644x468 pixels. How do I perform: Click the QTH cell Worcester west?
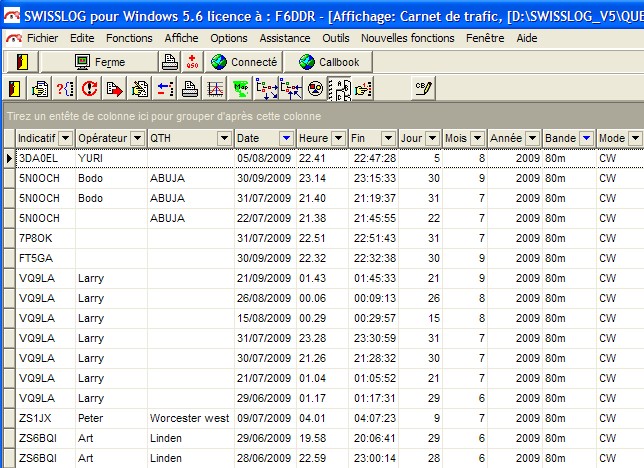click(x=191, y=418)
